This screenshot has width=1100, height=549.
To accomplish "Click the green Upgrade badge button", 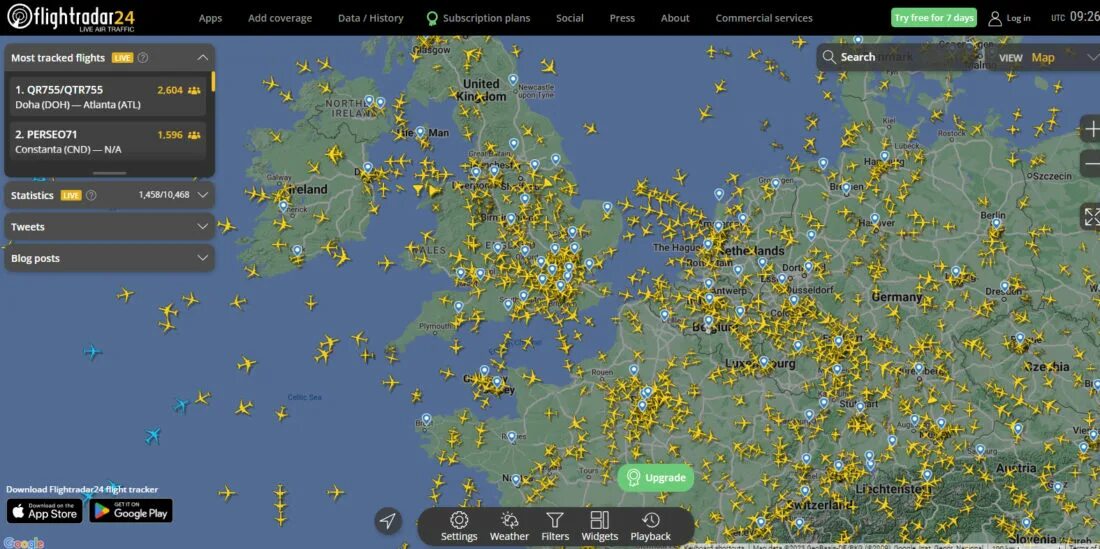I will pyautogui.click(x=656, y=477).
